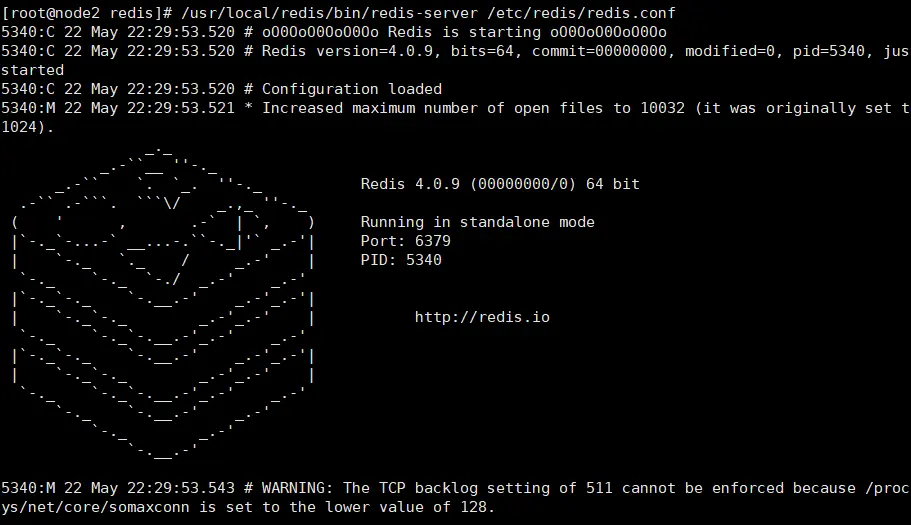Click the /etc/redis/redis.conf config path

coord(582,13)
